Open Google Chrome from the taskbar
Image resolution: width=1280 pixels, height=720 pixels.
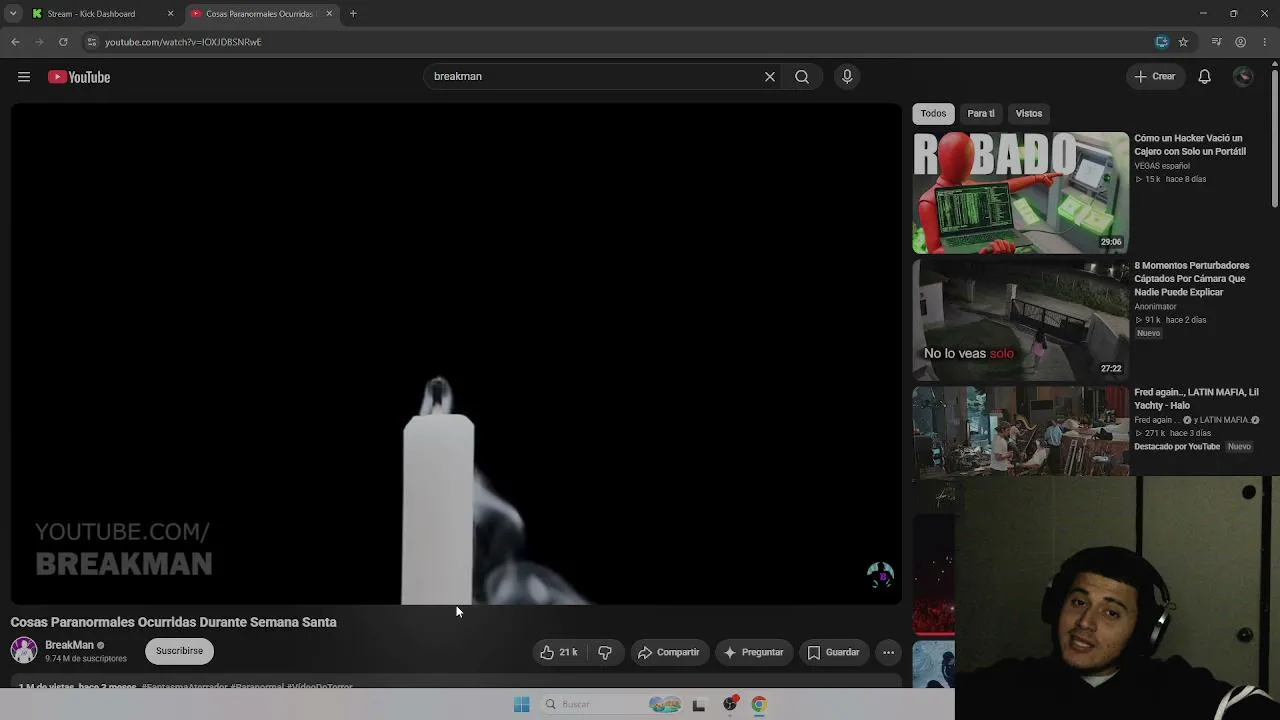click(759, 704)
